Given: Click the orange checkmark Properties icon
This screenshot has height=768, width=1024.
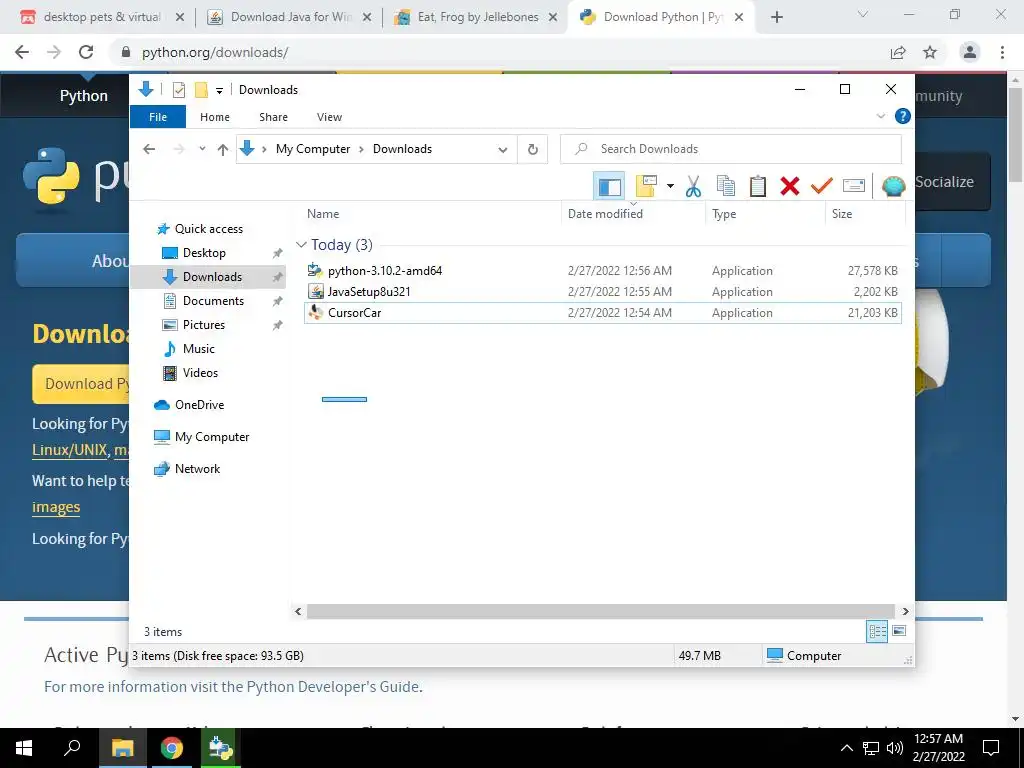Looking at the screenshot, I should [x=822, y=186].
